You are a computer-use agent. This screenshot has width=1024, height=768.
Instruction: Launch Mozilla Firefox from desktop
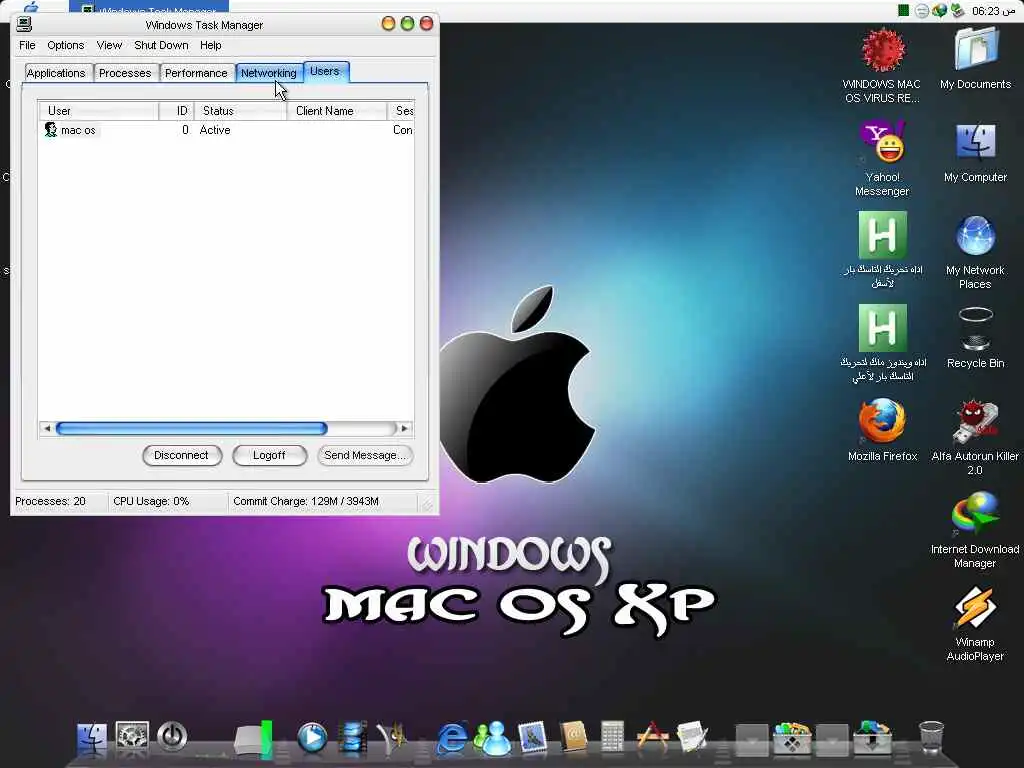(882, 422)
